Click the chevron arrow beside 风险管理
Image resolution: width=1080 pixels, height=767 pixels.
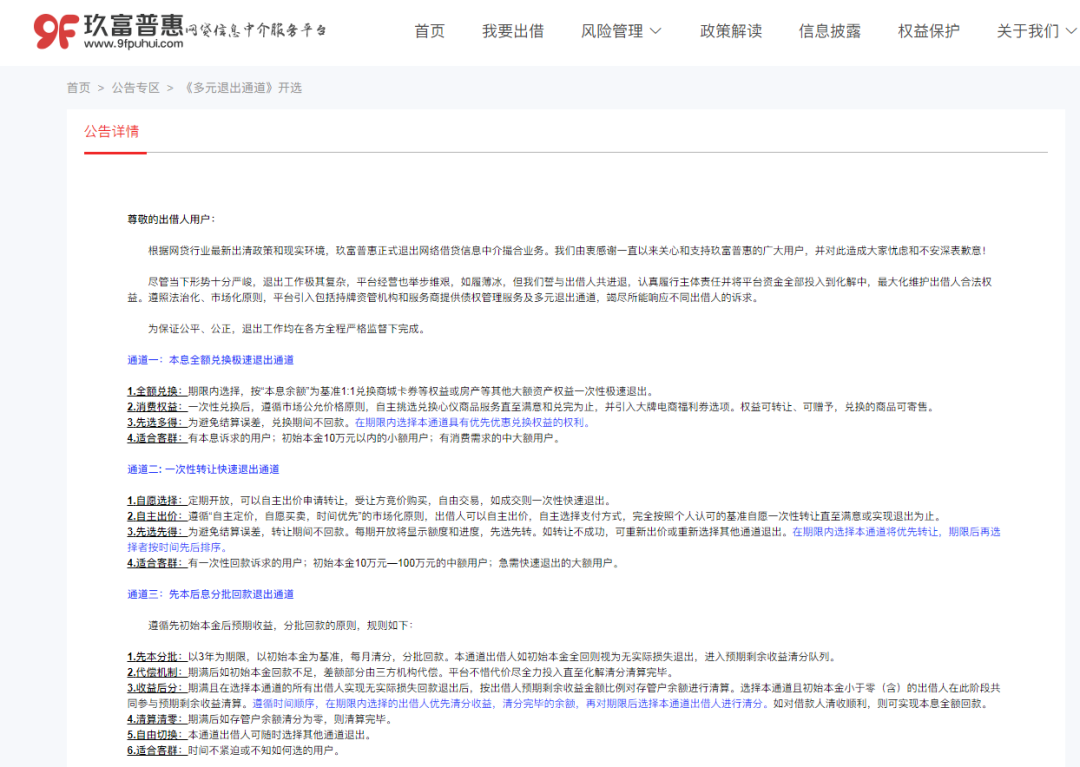(x=655, y=31)
